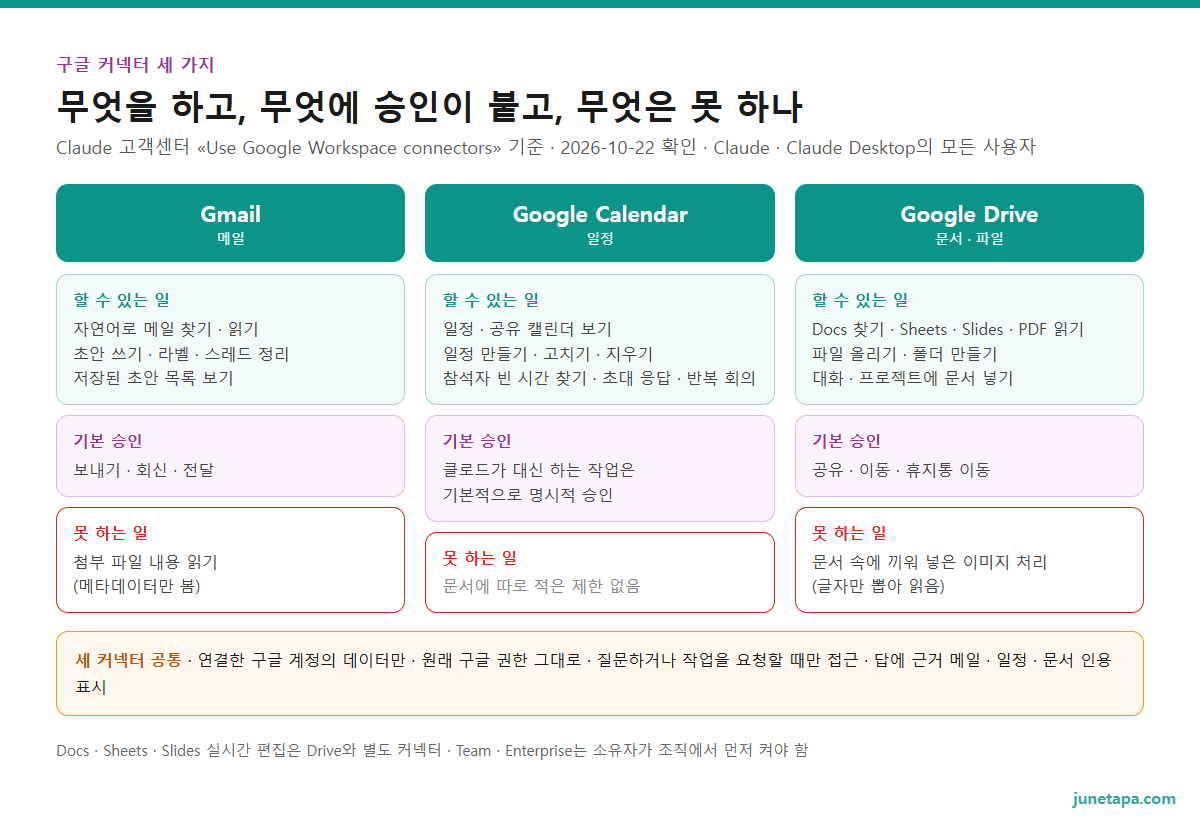
Task: Click '할 수 있는 일' in the Gmail column
Action: tap(121, 300)
